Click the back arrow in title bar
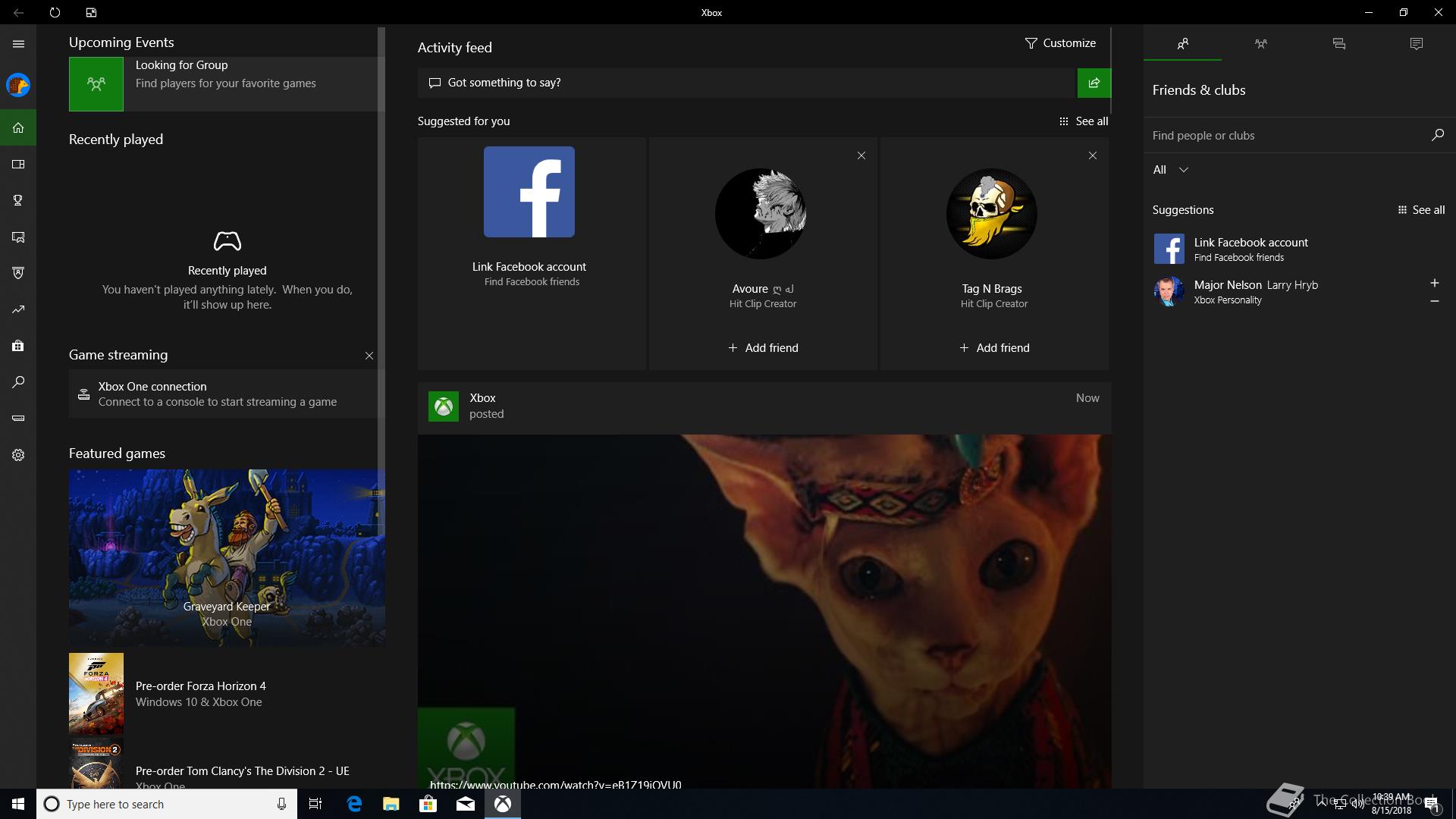This screenshot has height=819, width=1456. (x=18, y=12)
